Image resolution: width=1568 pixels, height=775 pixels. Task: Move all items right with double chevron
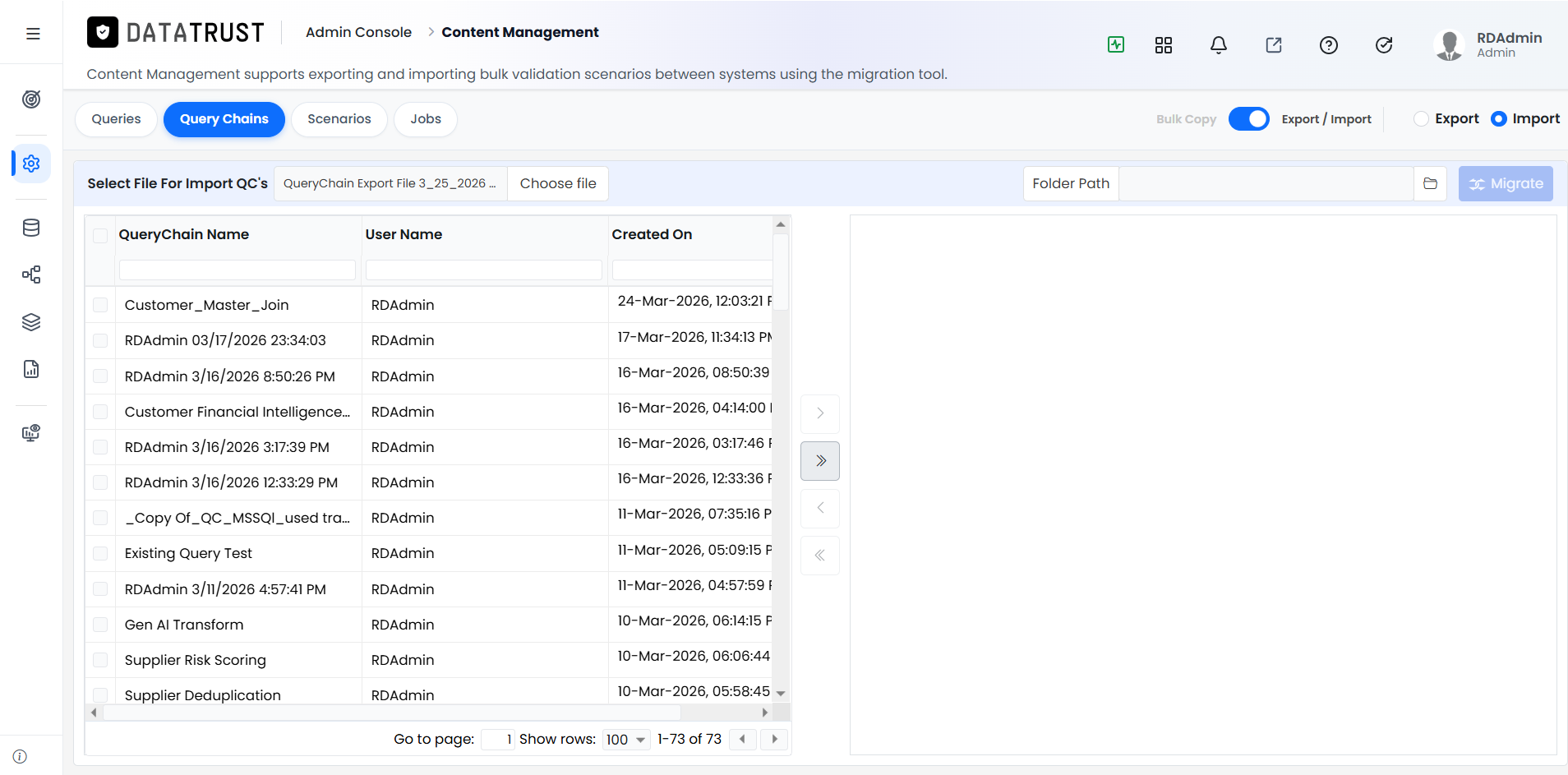pos(820,461)
